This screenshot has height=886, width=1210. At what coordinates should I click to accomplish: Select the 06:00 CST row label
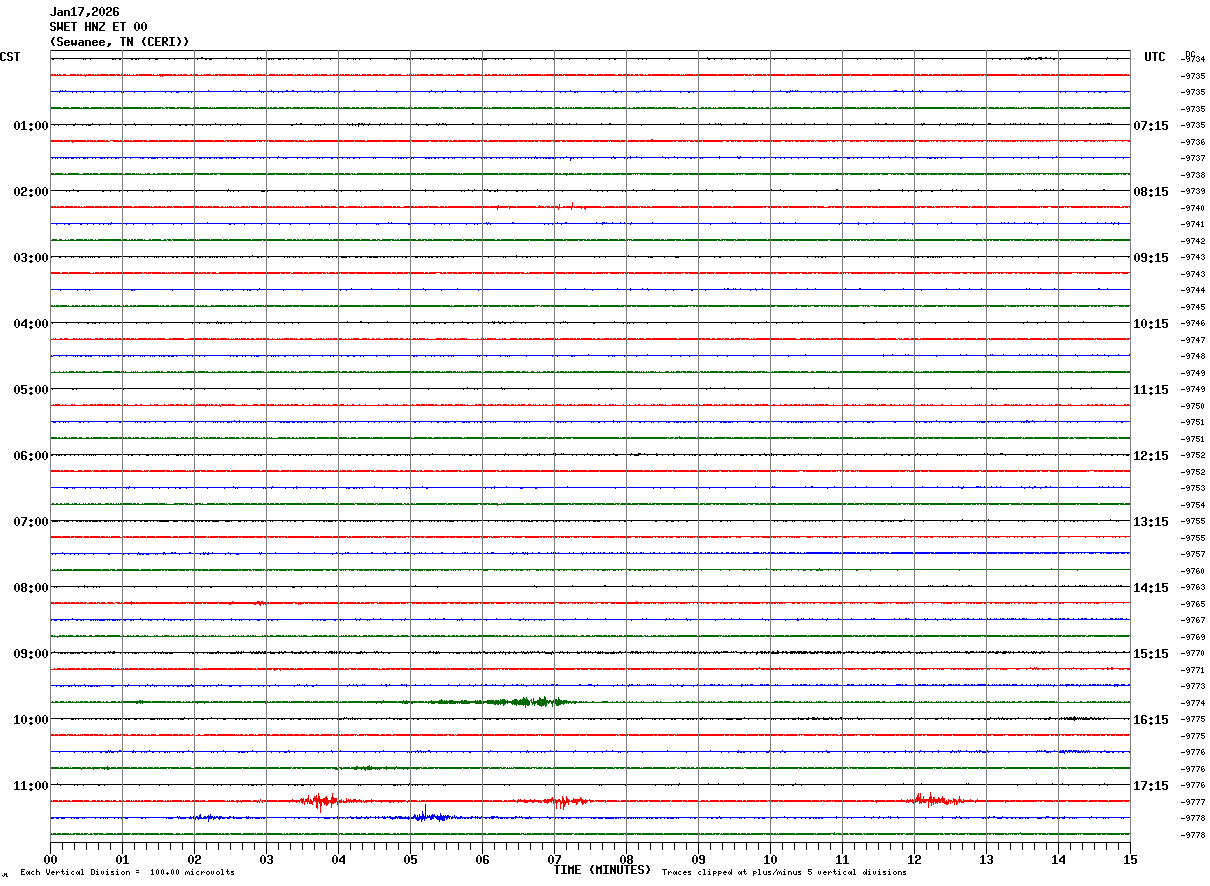point(30,456)
